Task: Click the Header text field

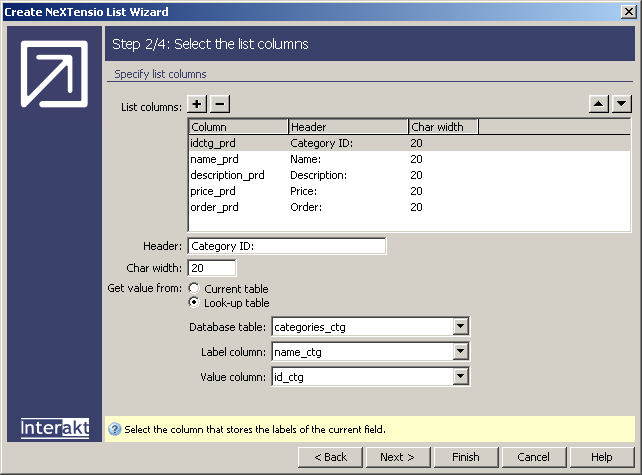Action: [286, 246]
